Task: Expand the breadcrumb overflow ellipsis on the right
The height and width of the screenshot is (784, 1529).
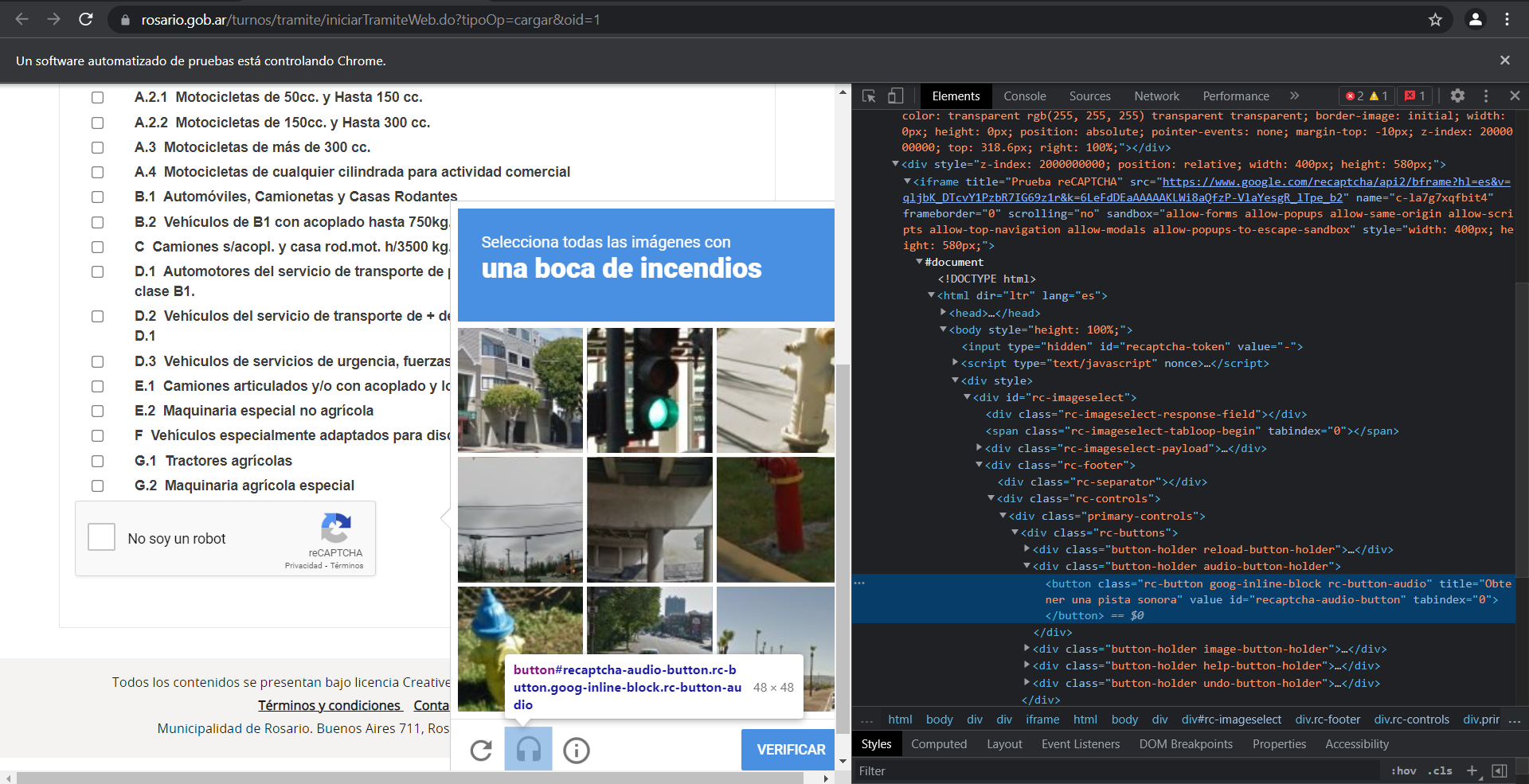Action: pos(1515,720)
